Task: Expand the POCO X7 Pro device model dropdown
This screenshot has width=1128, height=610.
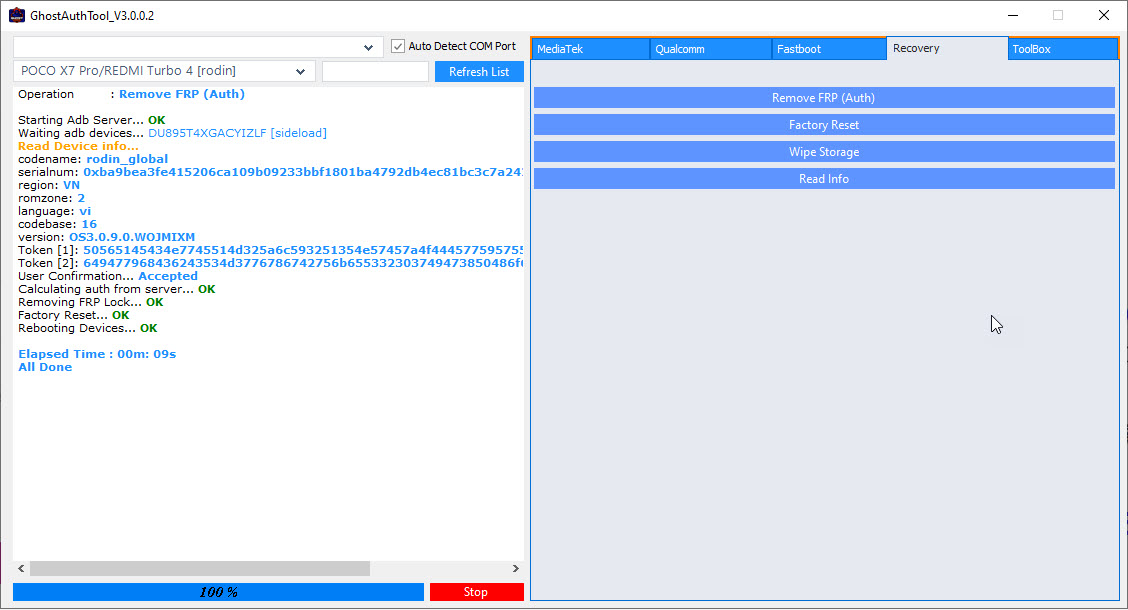Action: pyautogui.click(x=300, y=71)
